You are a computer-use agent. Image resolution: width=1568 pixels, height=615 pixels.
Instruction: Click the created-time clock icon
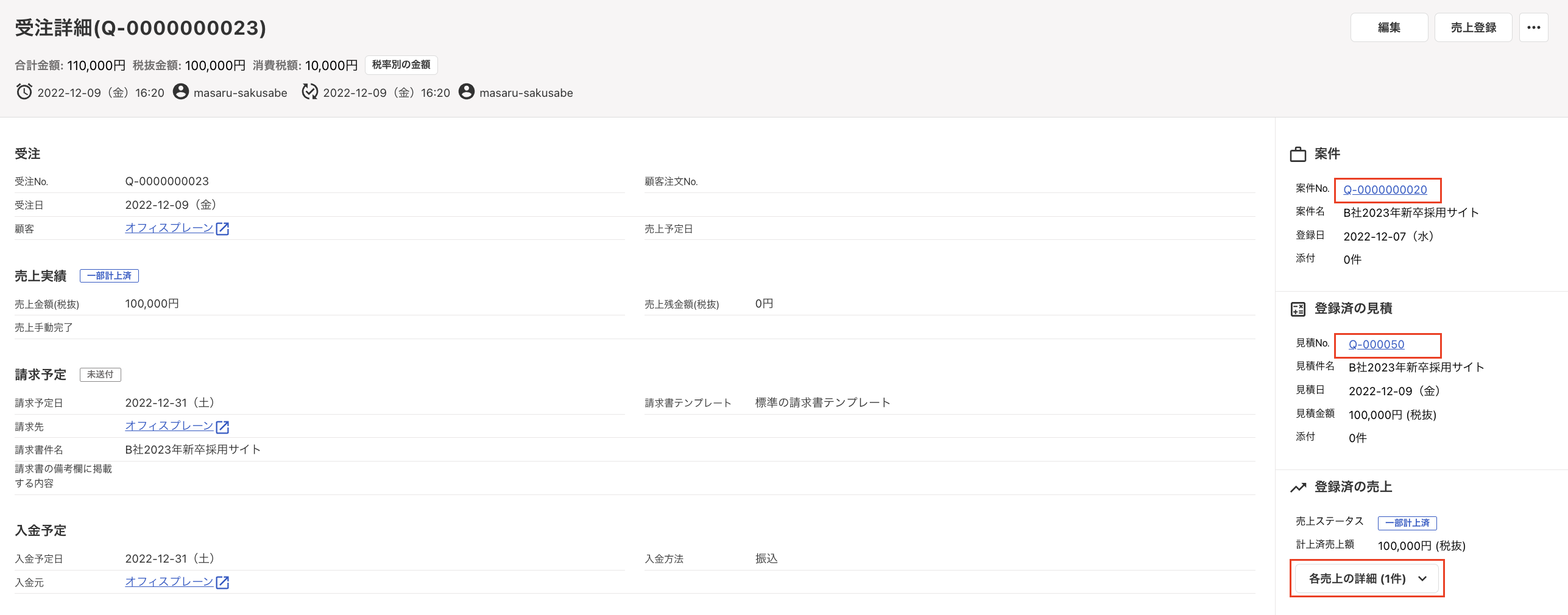point(24,92)
